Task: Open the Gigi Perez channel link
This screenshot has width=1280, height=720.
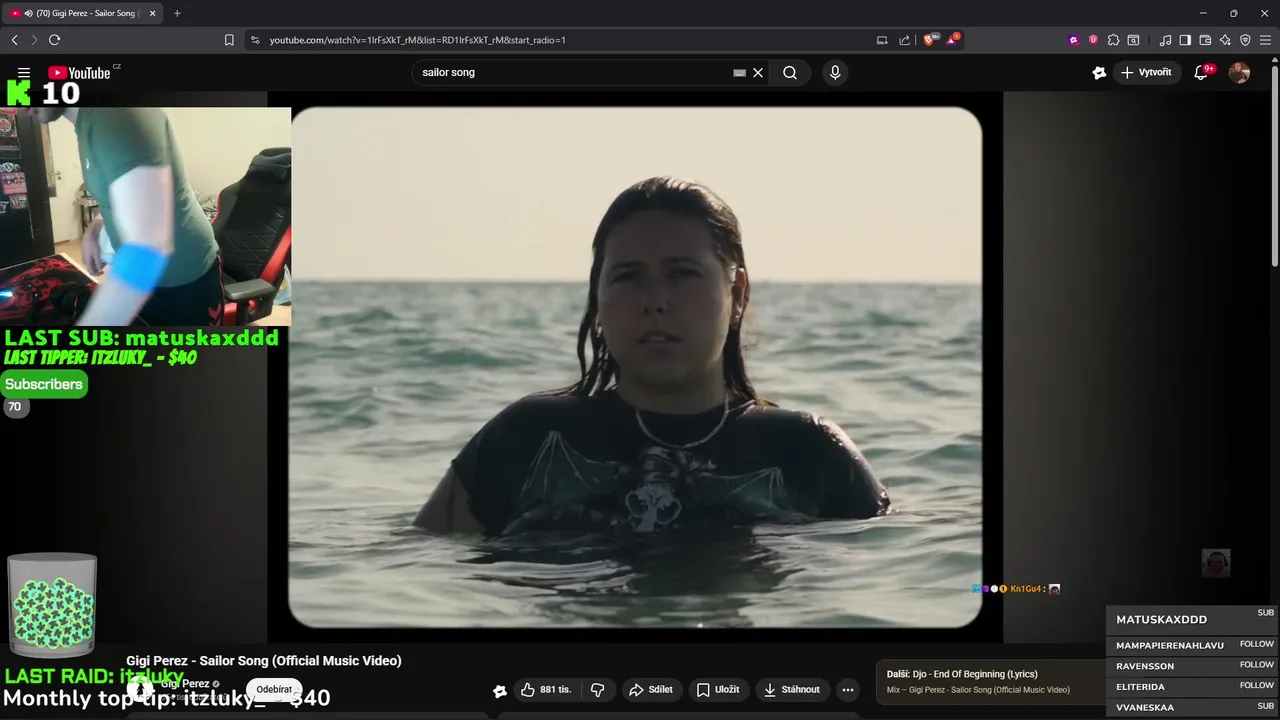Action: click(185, 684)
